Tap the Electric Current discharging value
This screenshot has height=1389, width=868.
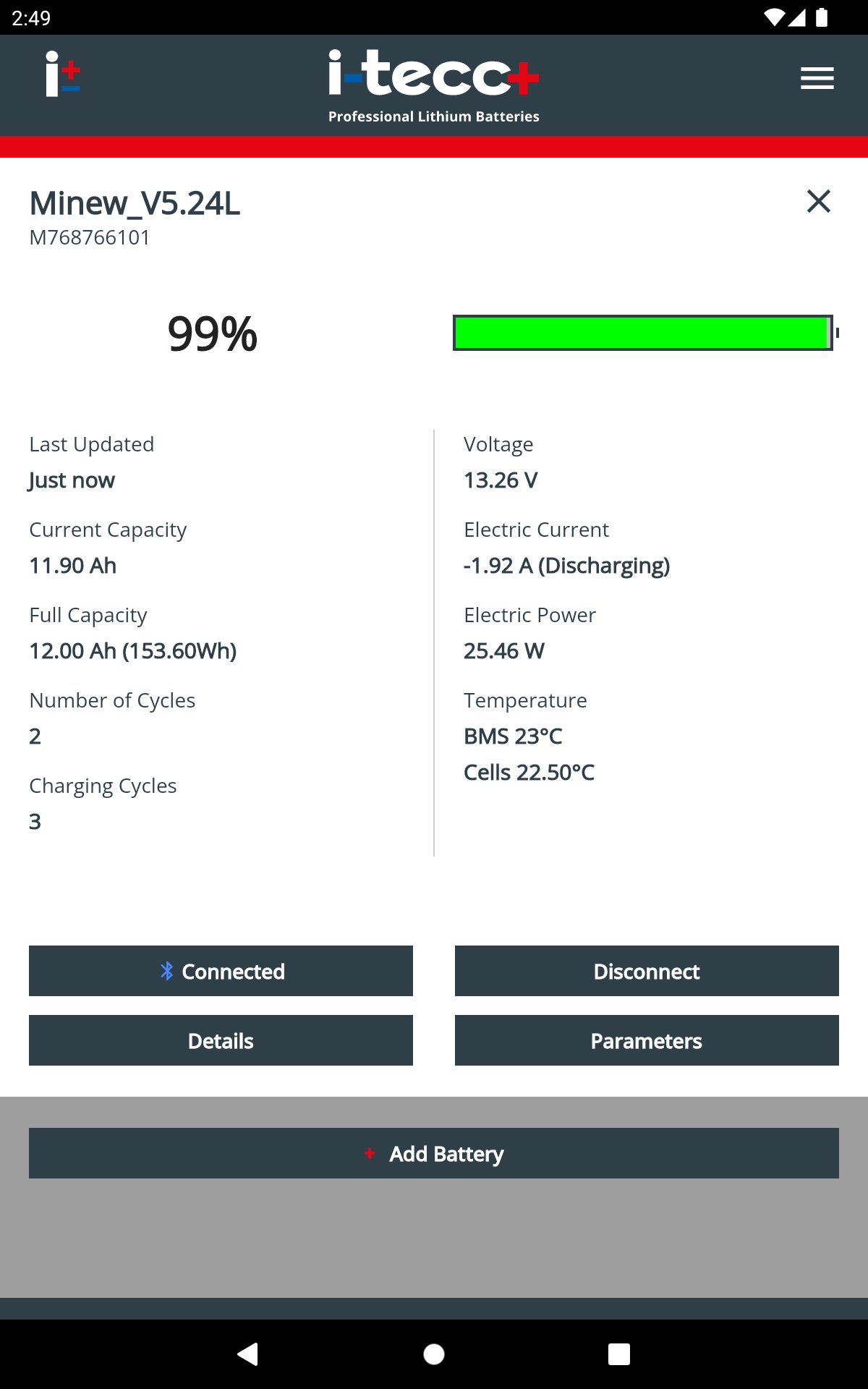pos(566,566)
